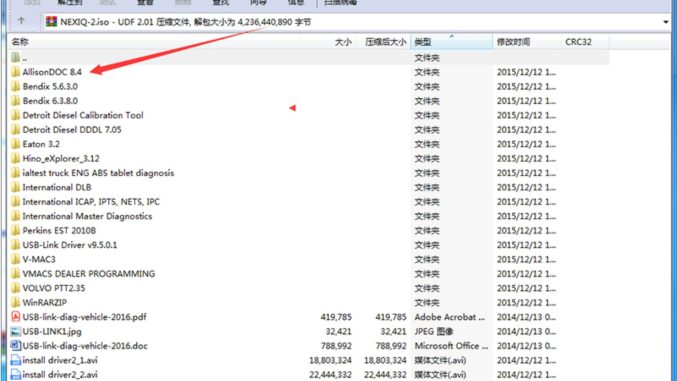The height and width of the screenshot is (381, 678).
Task: Select the International Master Diagnostics folder icon
Action: point(16,216)
